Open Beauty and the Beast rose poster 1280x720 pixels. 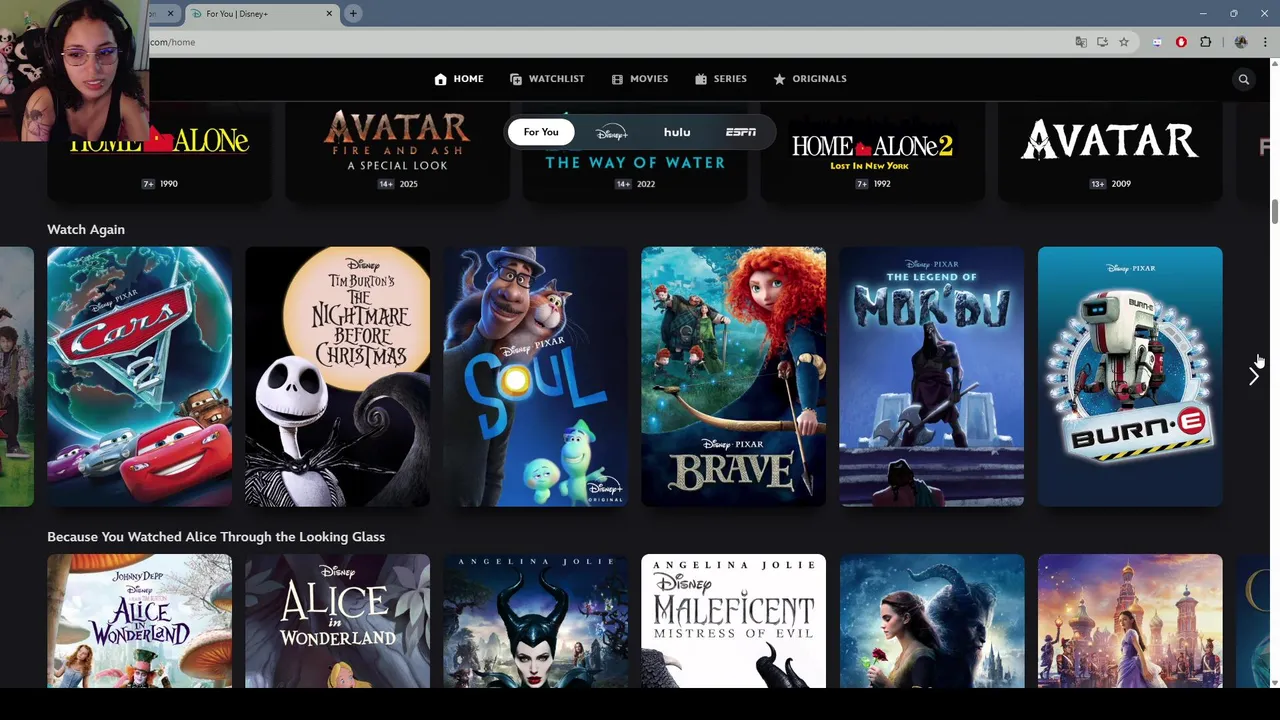[932, 621]
